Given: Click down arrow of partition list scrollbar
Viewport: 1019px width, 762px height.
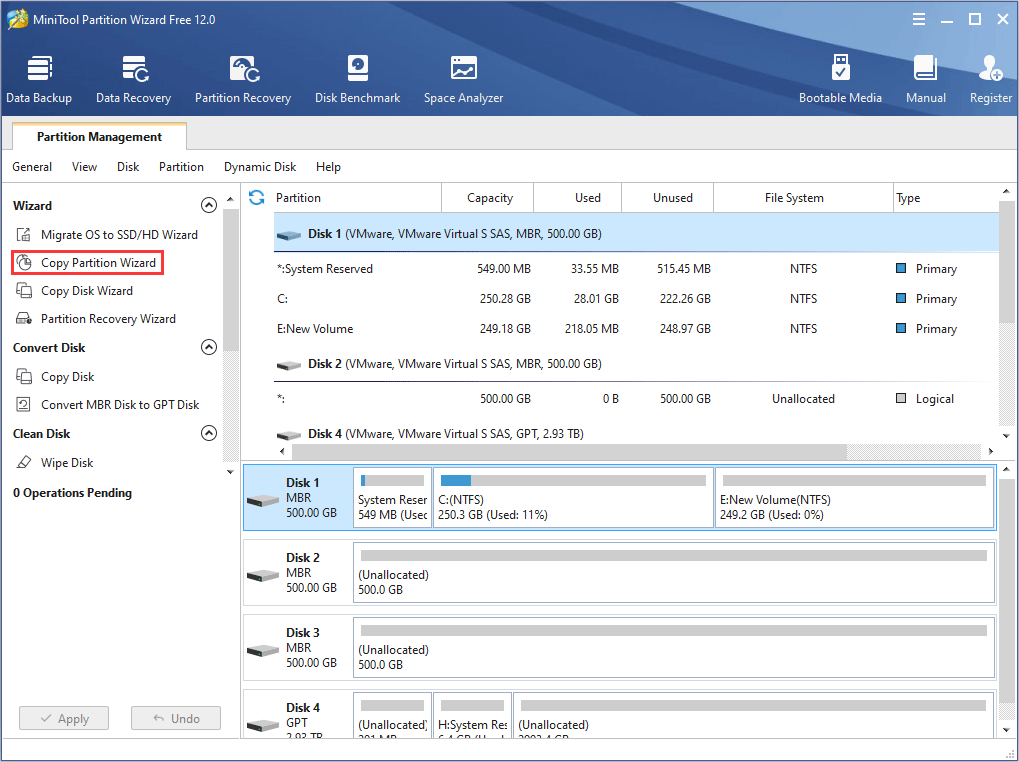Looking at the screenshot, I should (x=1006, y=436).
